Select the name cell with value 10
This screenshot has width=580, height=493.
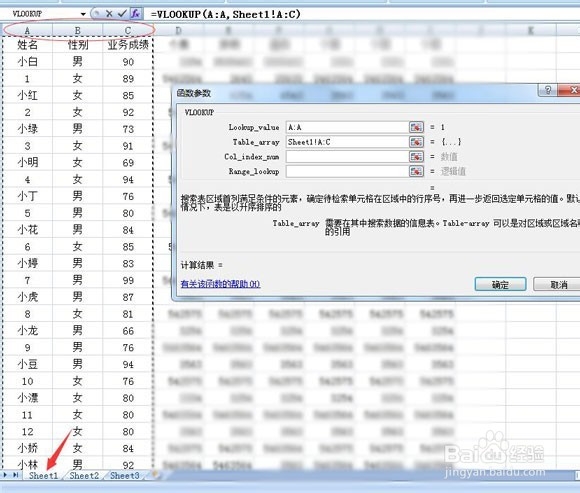[x=27, y=381]
